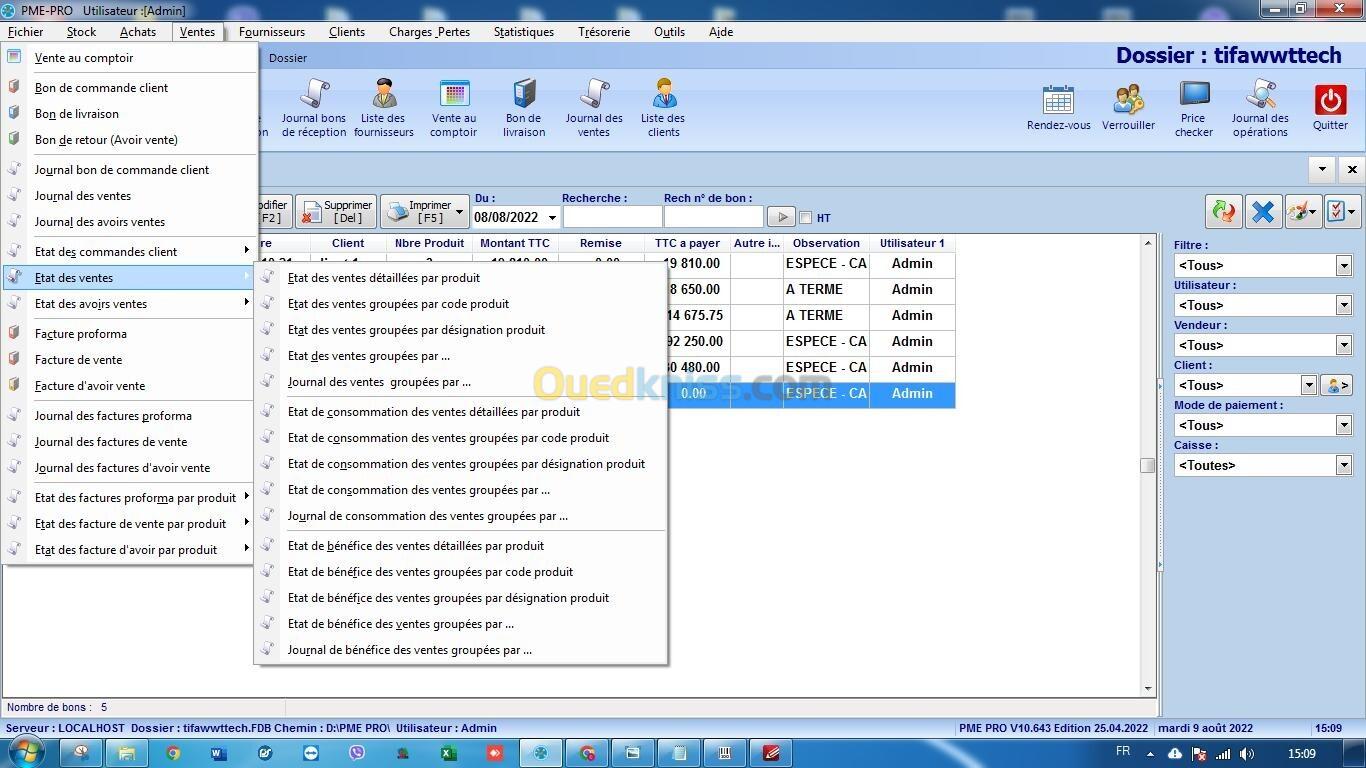Click the green refresh icon button
Viewport: 1366px width, 768px height.
coord(1223,211)
